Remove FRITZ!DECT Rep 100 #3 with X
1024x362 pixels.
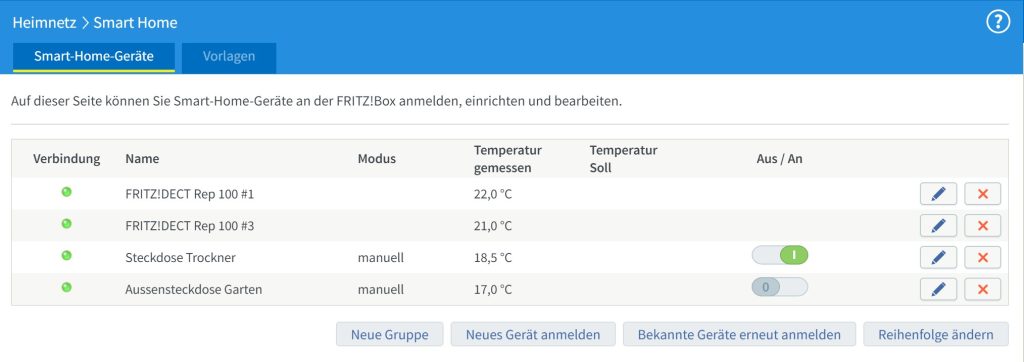982,225
